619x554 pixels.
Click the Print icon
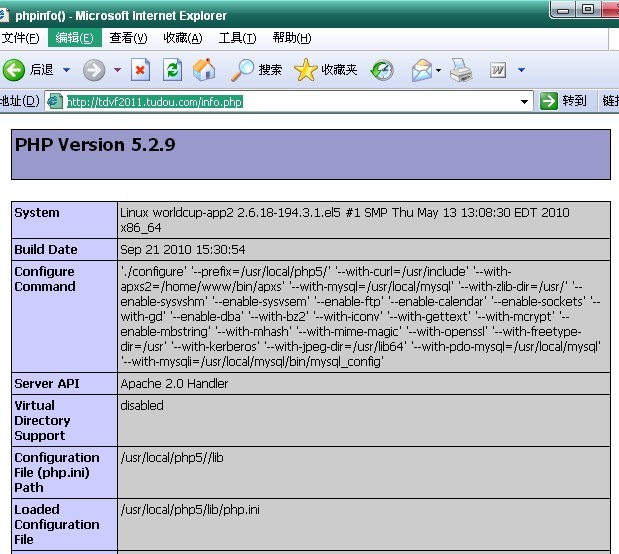(461, 70)
